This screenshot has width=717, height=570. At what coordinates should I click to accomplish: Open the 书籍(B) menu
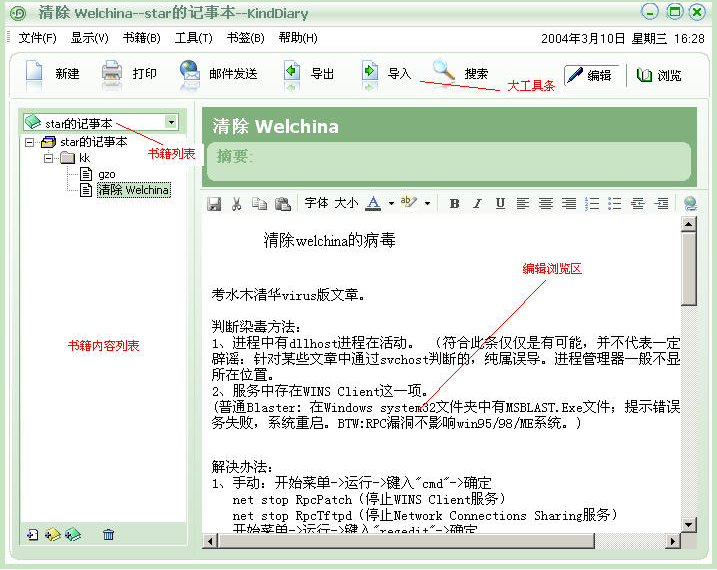(x=141, y=38)
